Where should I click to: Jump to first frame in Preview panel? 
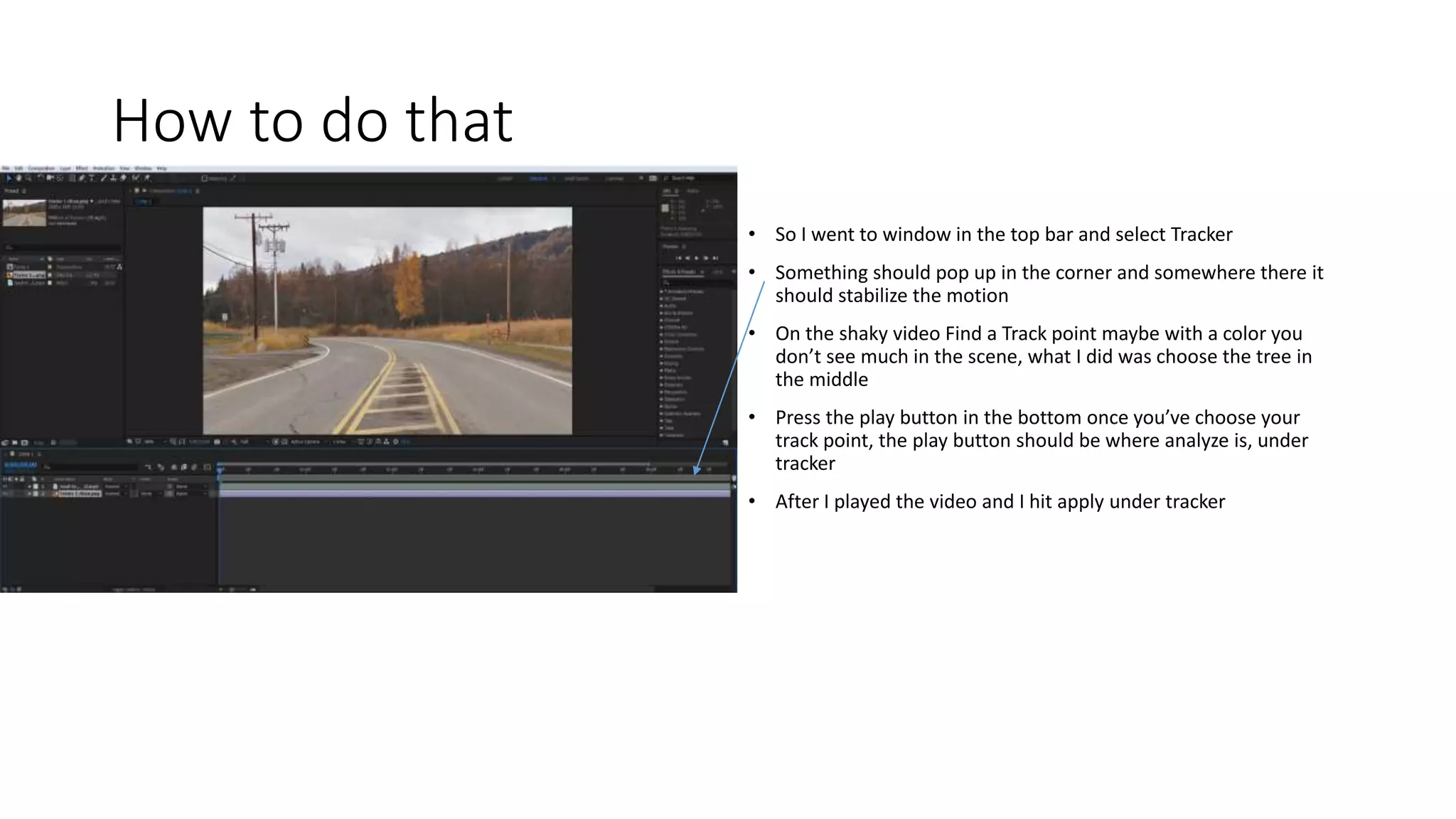click(x=678, y=258)
